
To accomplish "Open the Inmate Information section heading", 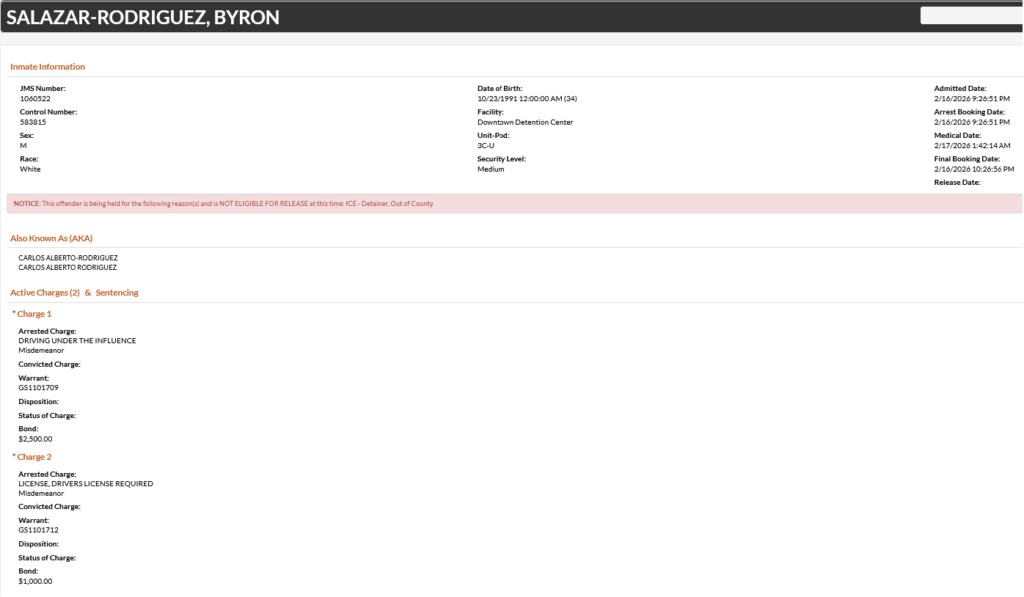I will [48, 67].
